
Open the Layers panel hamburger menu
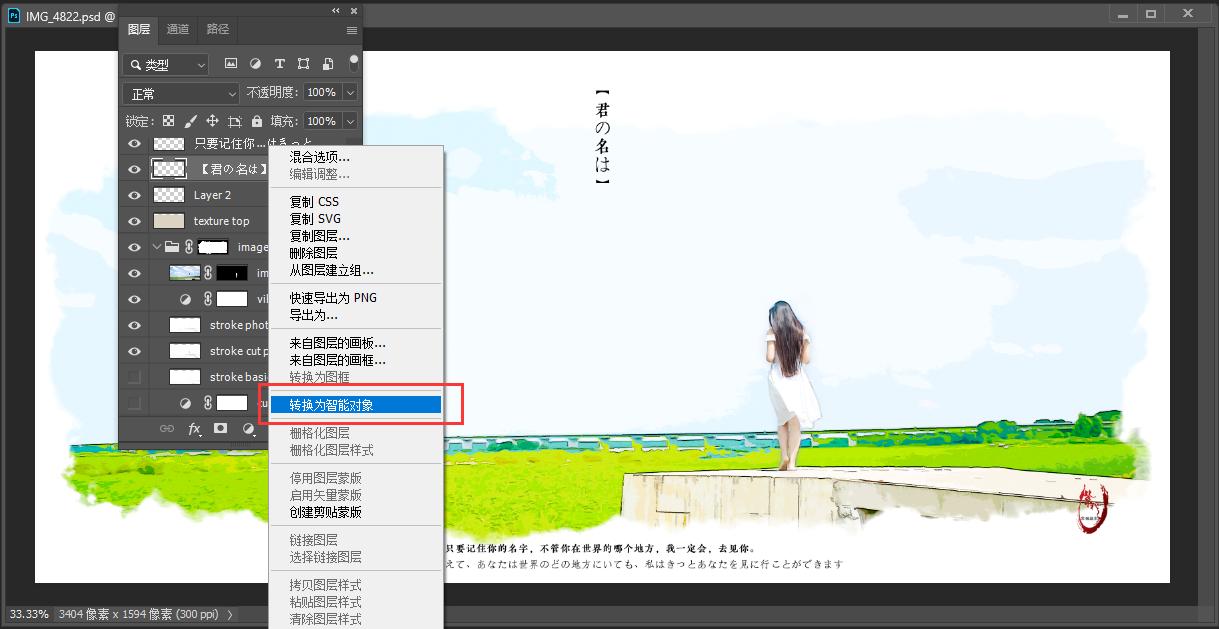tap(351, 30)
